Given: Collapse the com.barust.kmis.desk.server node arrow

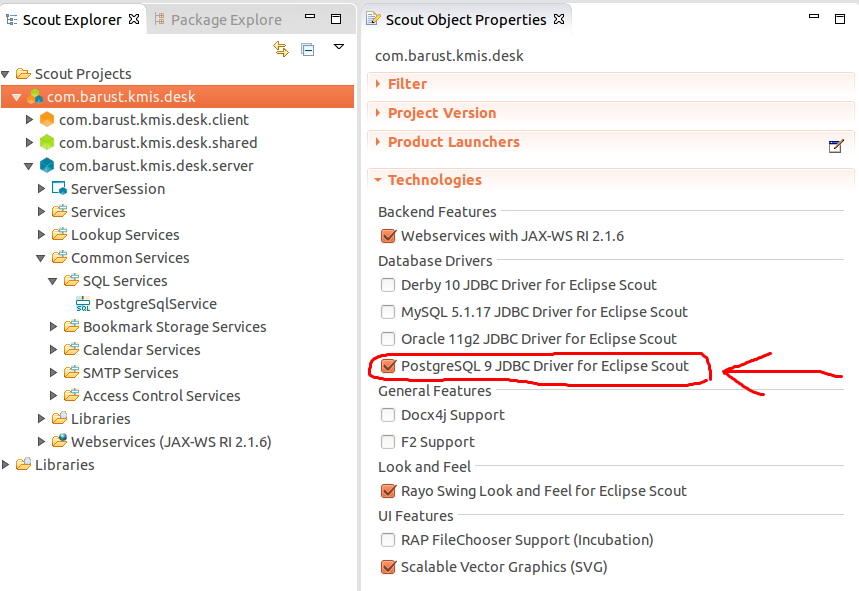Looking at the screenshot, I should coord(29,166).
